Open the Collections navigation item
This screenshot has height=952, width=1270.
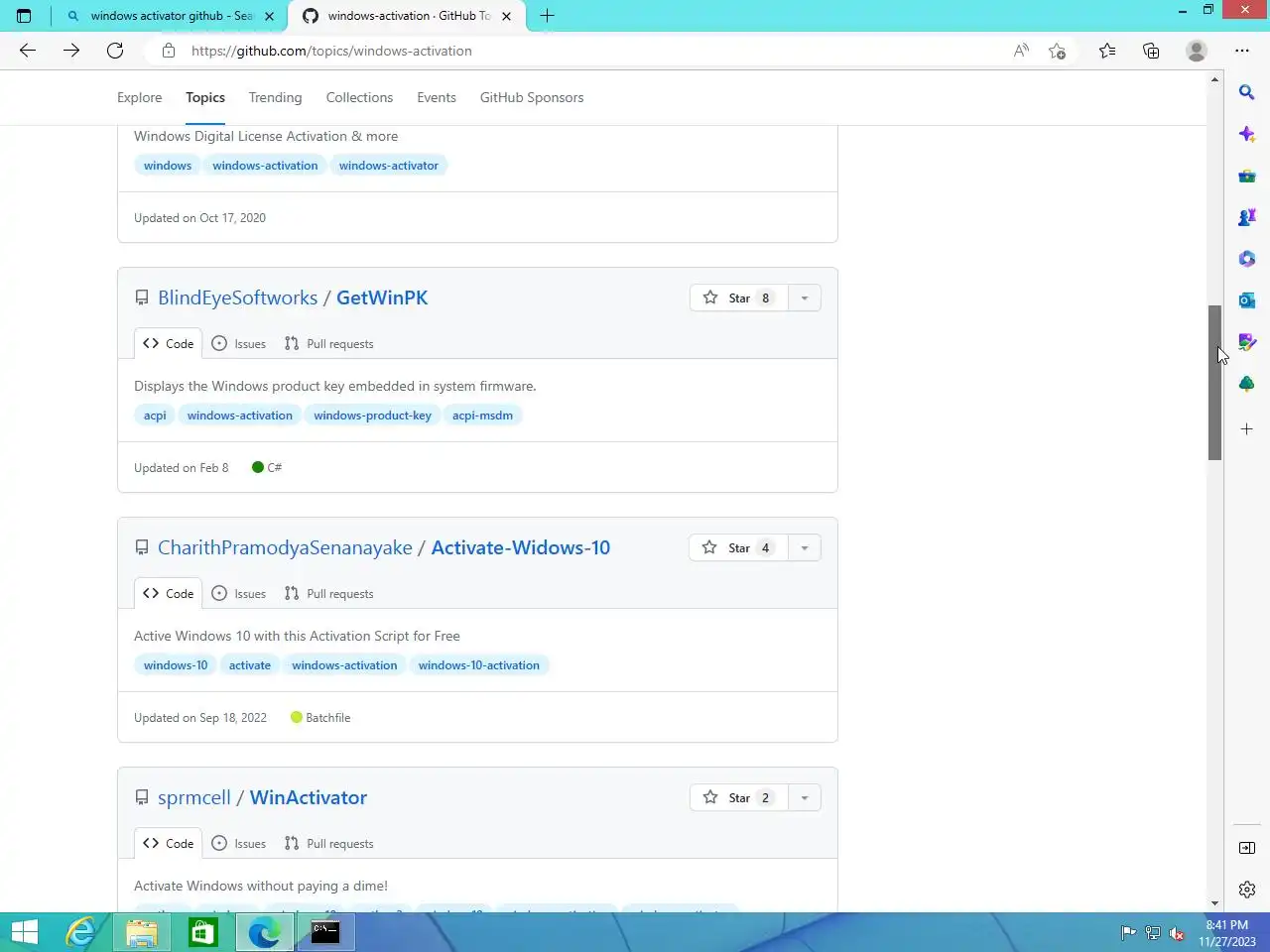359,97
